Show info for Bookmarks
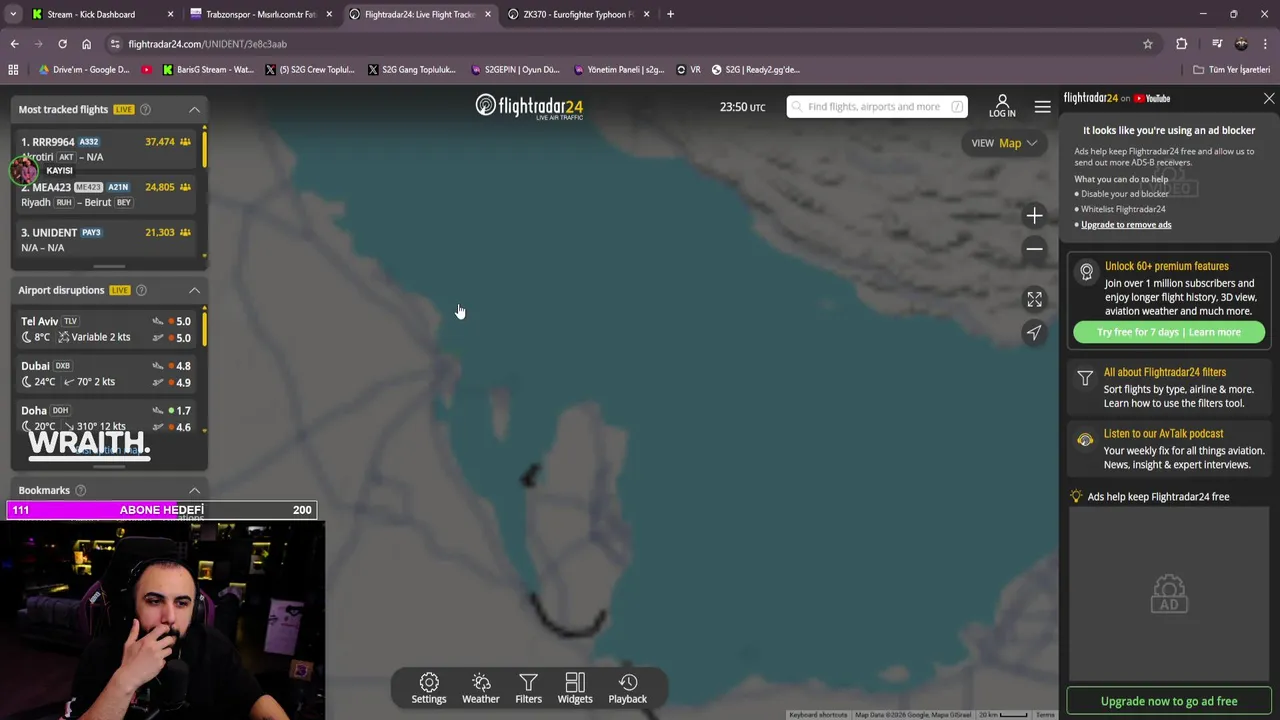Image resolution: width=1280 pixels, height=720 pixels. 80,490
